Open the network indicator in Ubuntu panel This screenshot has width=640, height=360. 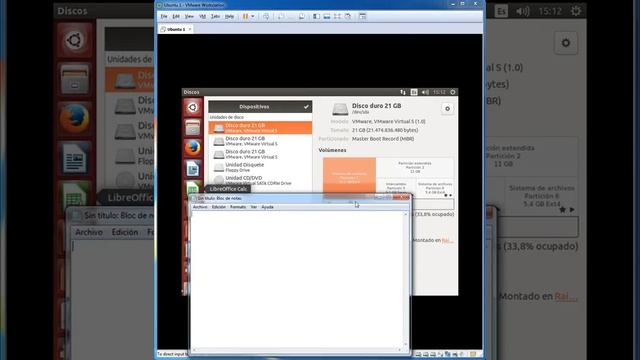[x=403, y=92]
